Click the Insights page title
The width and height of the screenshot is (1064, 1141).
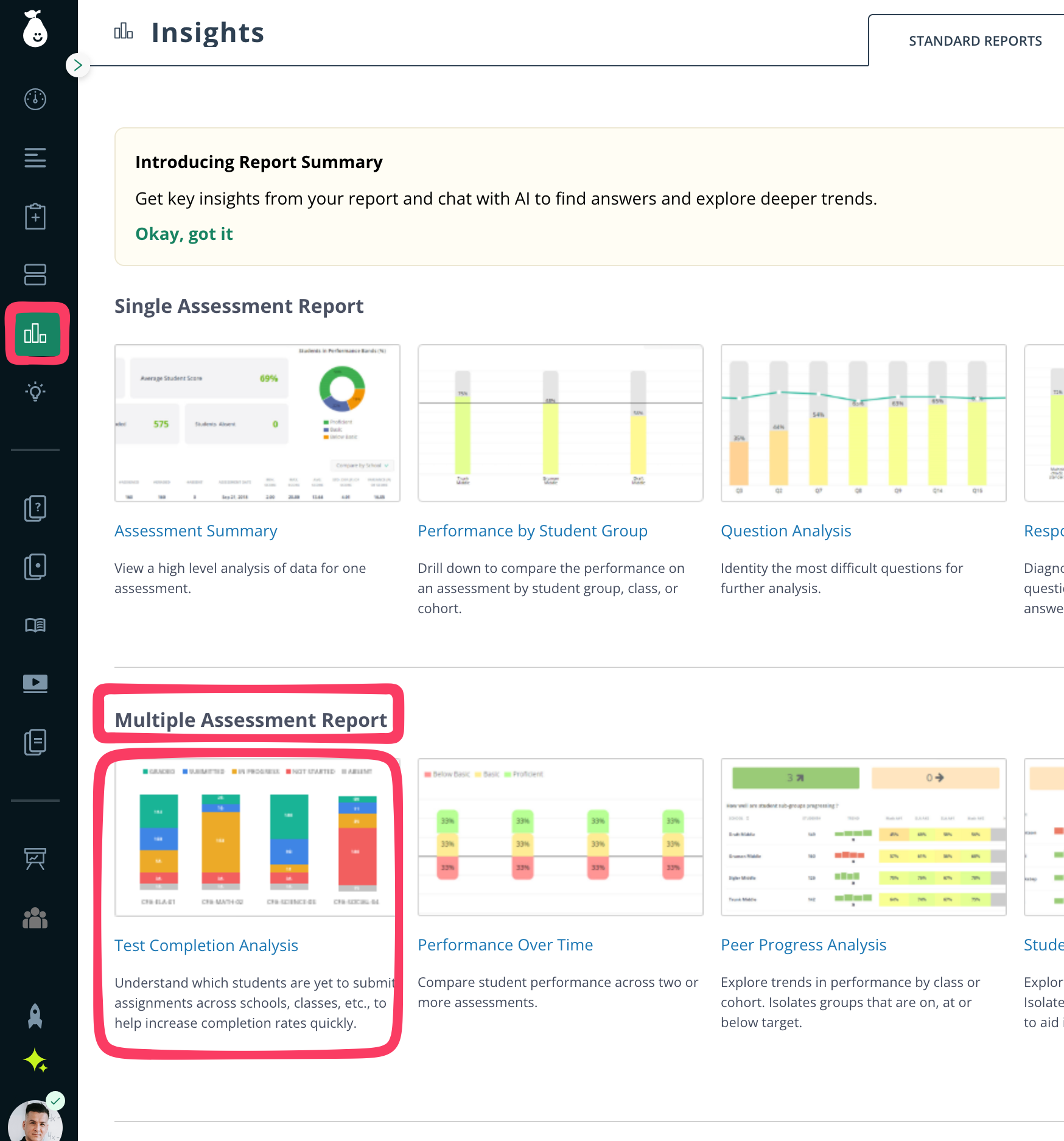[208, 32]
